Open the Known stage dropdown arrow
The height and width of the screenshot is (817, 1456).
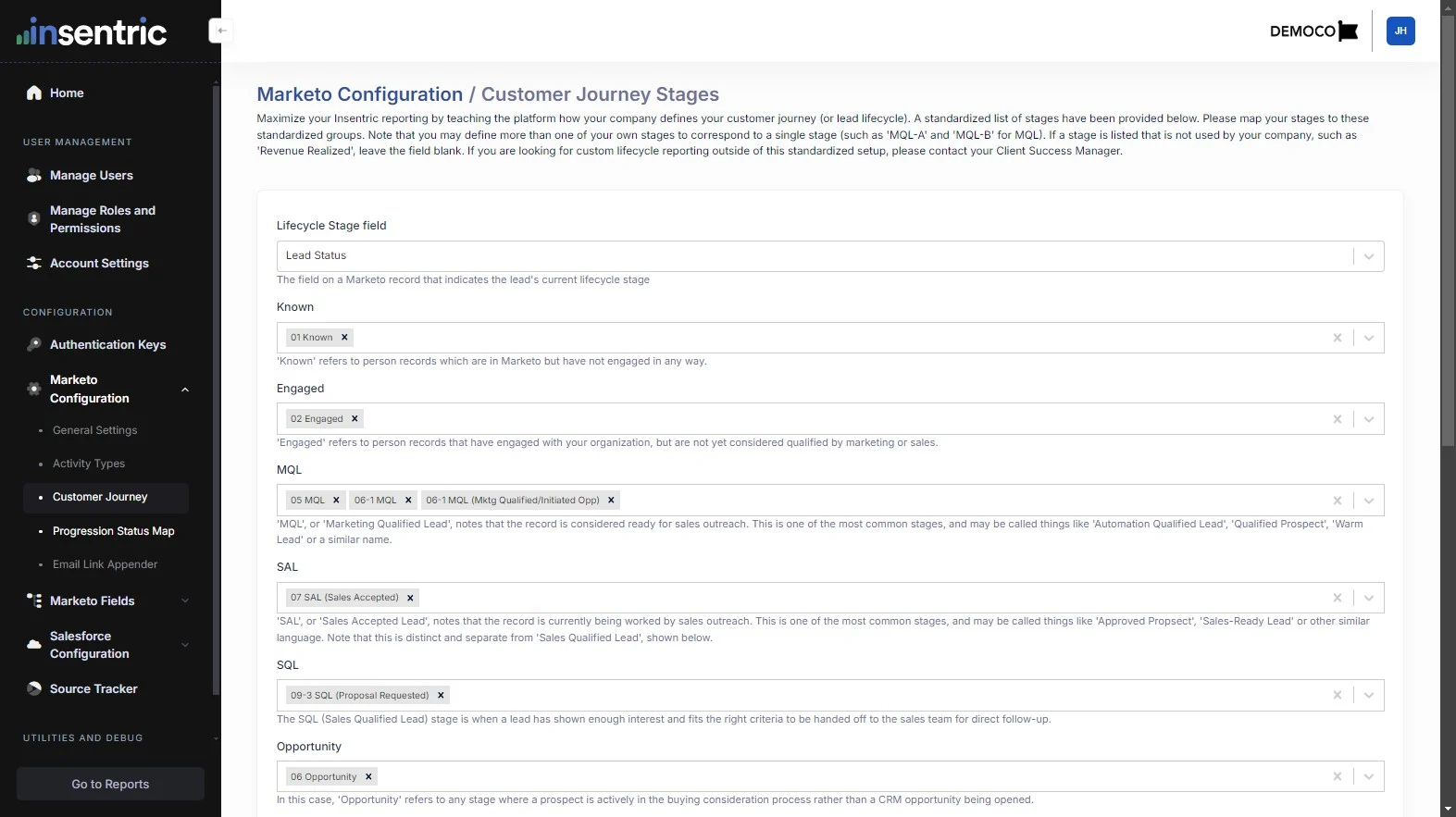(1369, 338)
